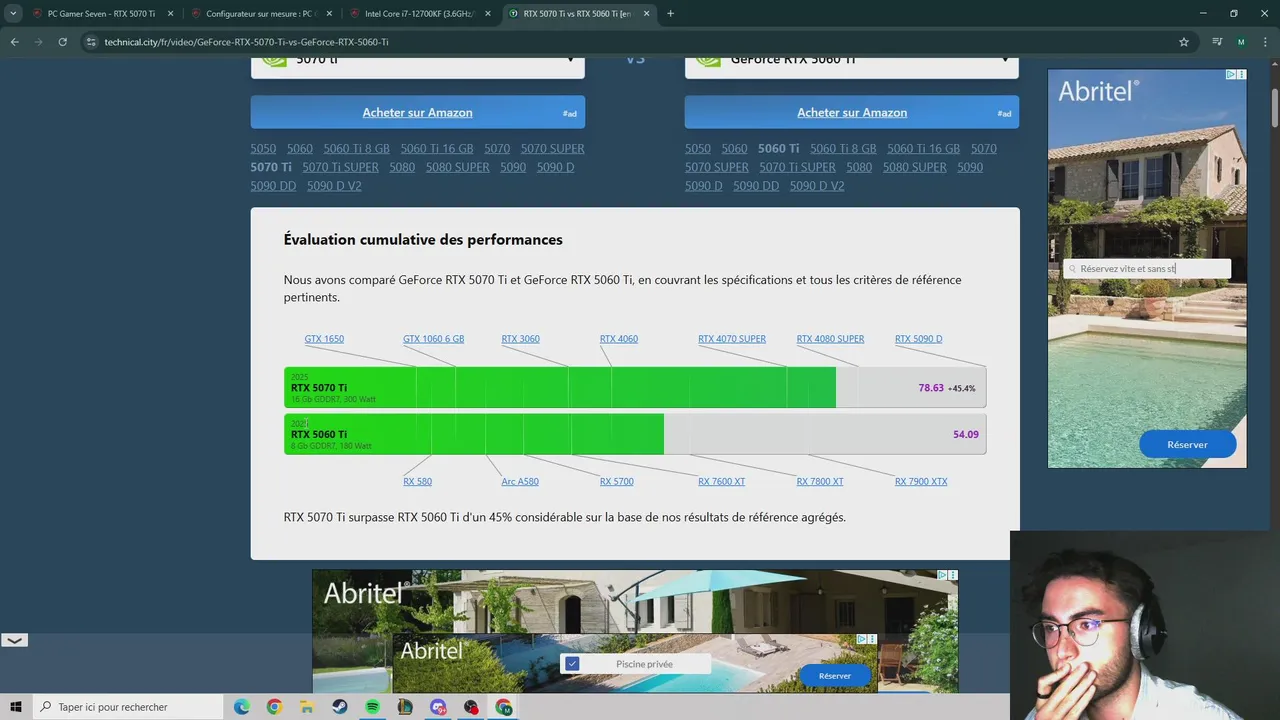
Task: Click the RTX 5060 Ti green performance bar
Action: 474,434
